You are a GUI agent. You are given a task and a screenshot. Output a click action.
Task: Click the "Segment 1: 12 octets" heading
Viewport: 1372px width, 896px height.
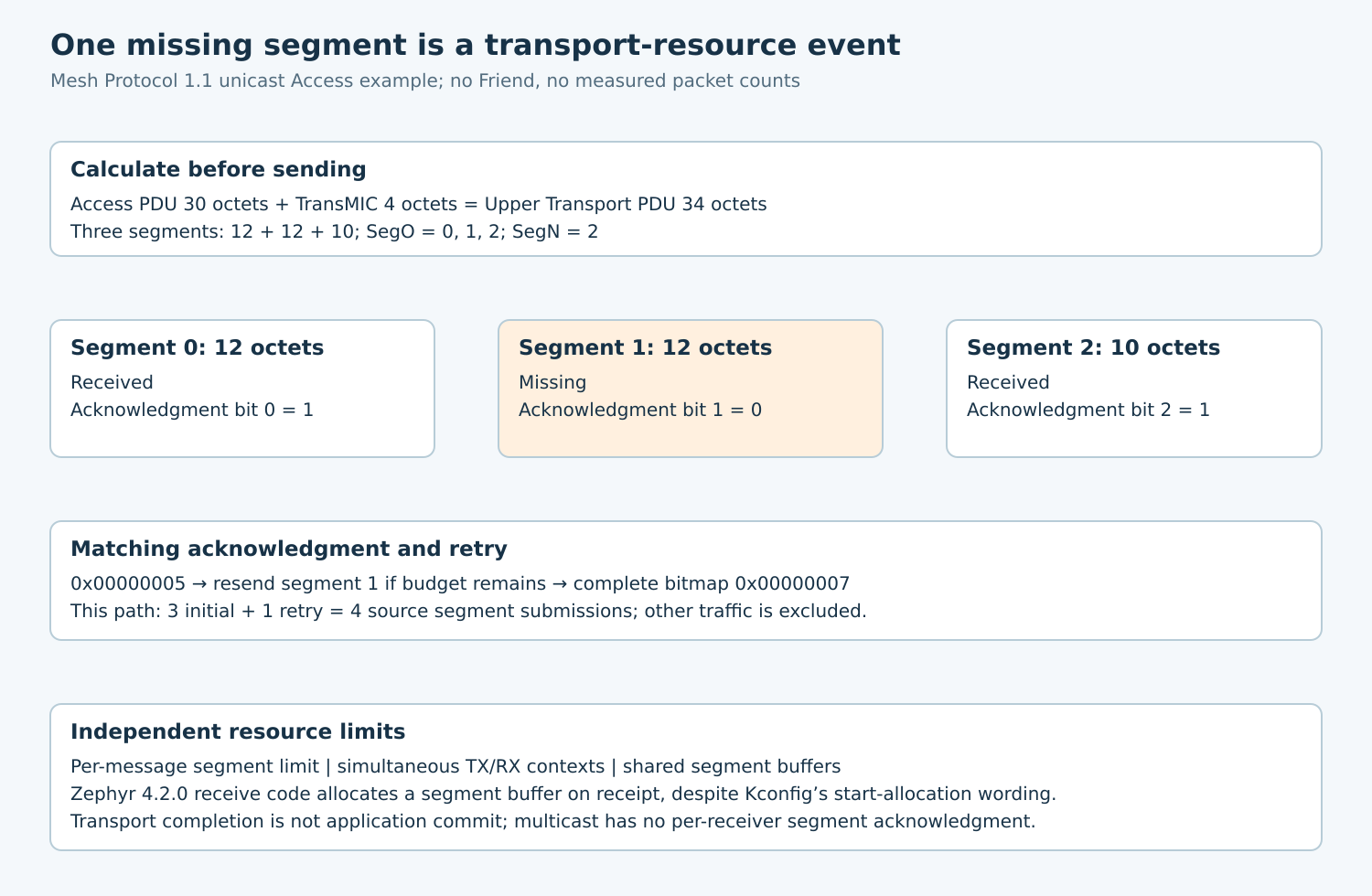click(646, 347)
